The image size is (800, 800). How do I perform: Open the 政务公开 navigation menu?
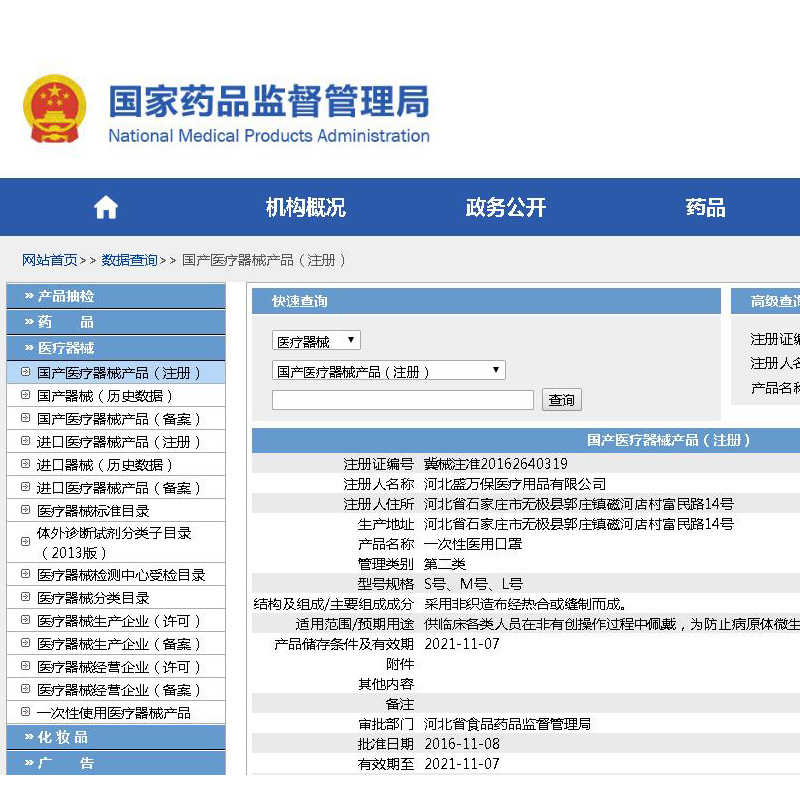[505, 208]
